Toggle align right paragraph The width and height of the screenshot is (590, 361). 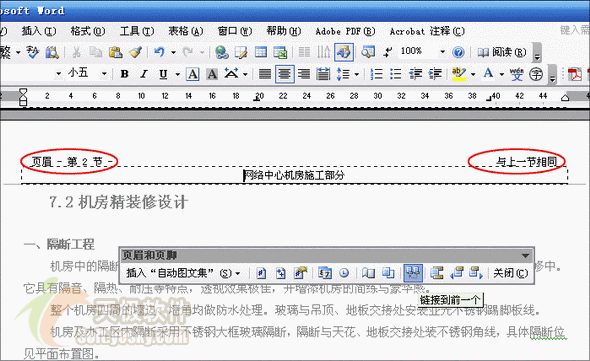[x=304, y=74]
